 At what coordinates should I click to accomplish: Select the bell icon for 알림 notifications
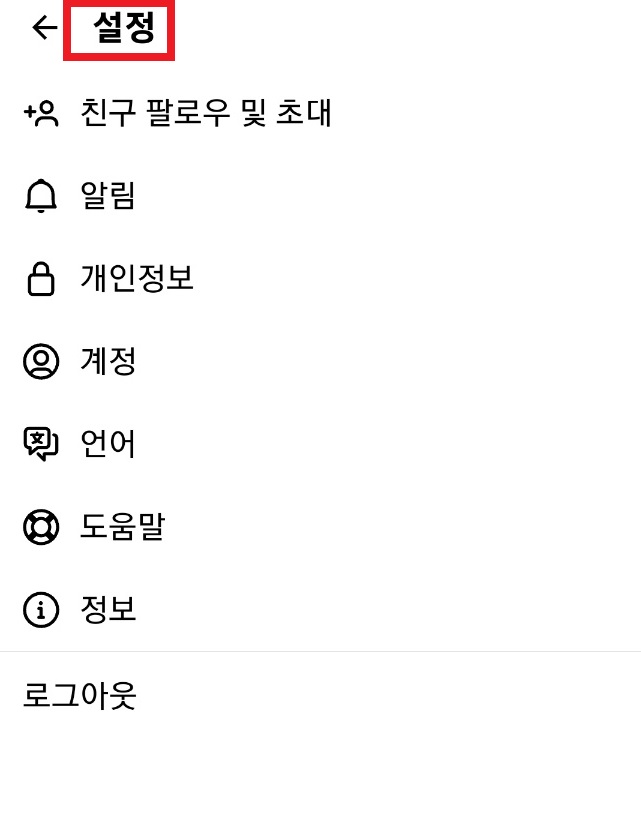(x=41, y=196)
